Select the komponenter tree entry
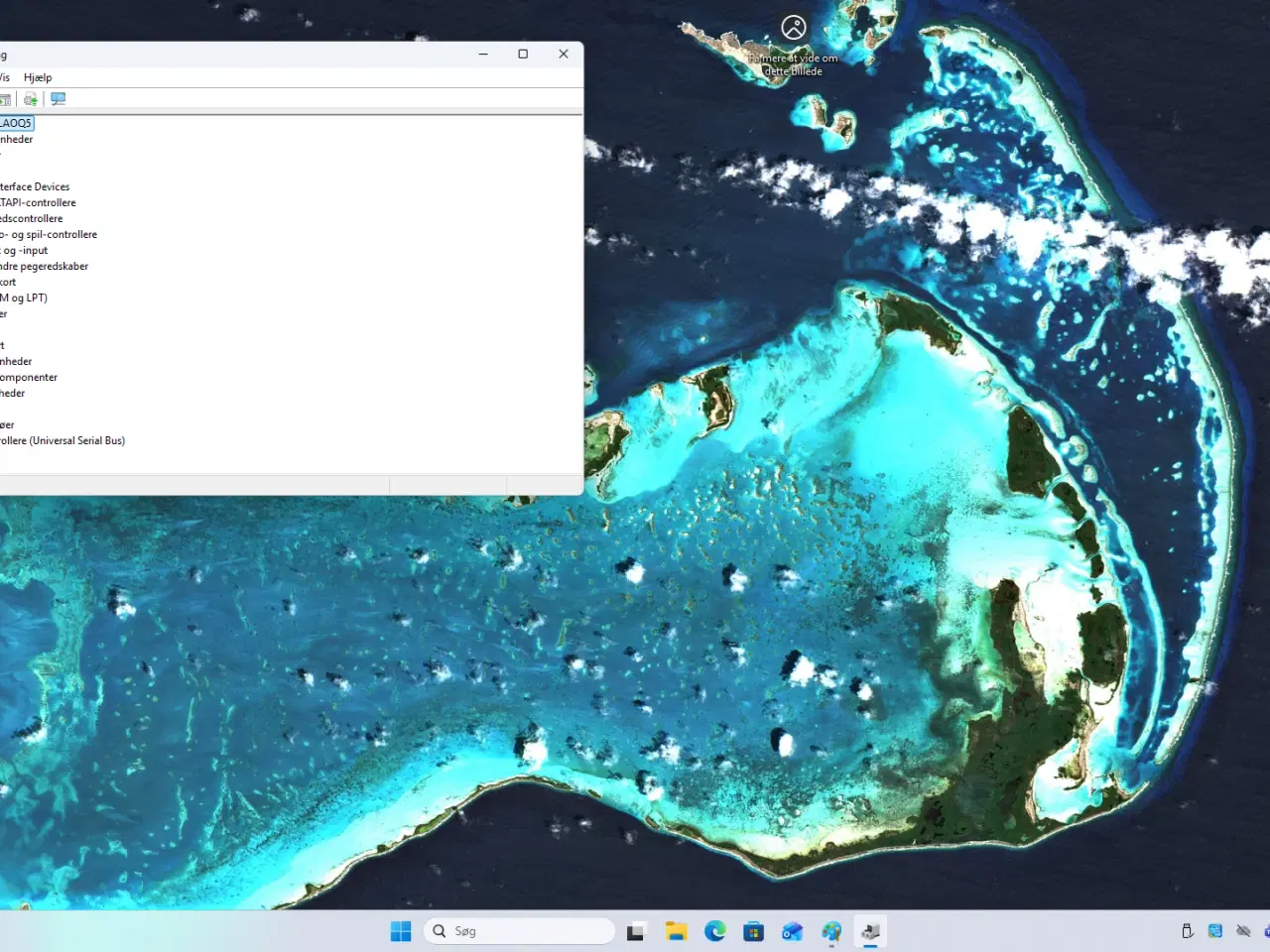This screenshot has width=1270, height=952. point(30,377)
